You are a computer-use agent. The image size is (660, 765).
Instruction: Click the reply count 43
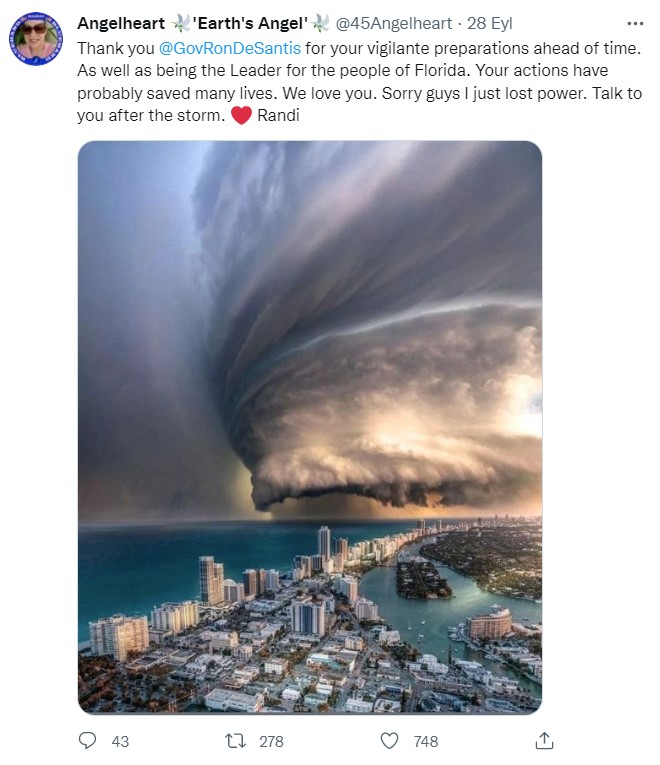tap(120, 742)
